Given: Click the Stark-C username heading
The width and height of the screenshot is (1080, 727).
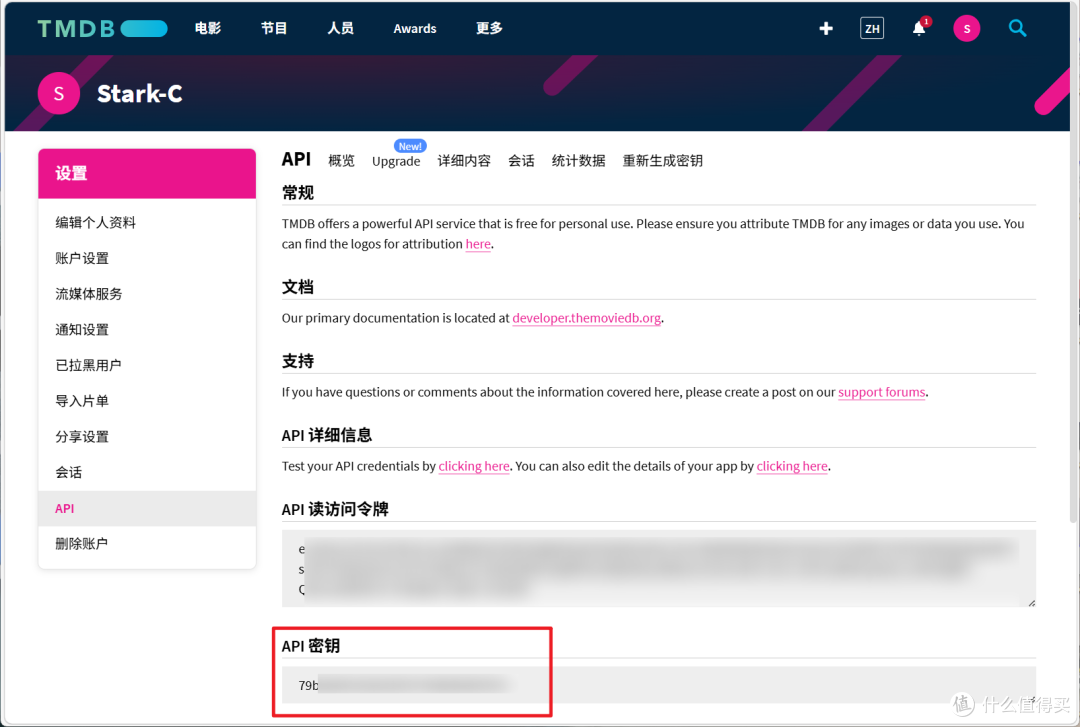Looking at the screenshot, I should (140, 94).
